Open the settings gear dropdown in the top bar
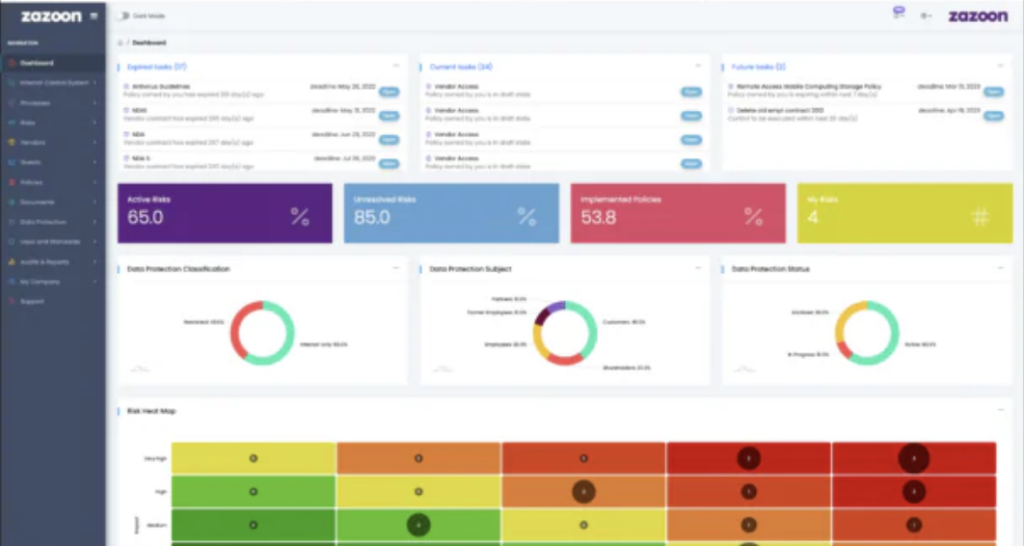The width and height of the screenshot is (1024, 546). [926, 16]
